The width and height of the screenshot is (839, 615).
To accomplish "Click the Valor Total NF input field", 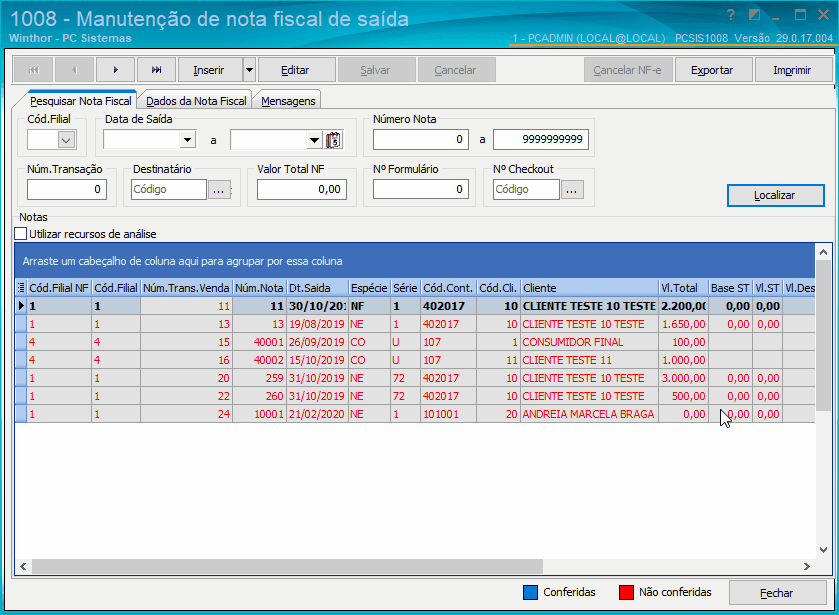I will click(x=302, y=189).
